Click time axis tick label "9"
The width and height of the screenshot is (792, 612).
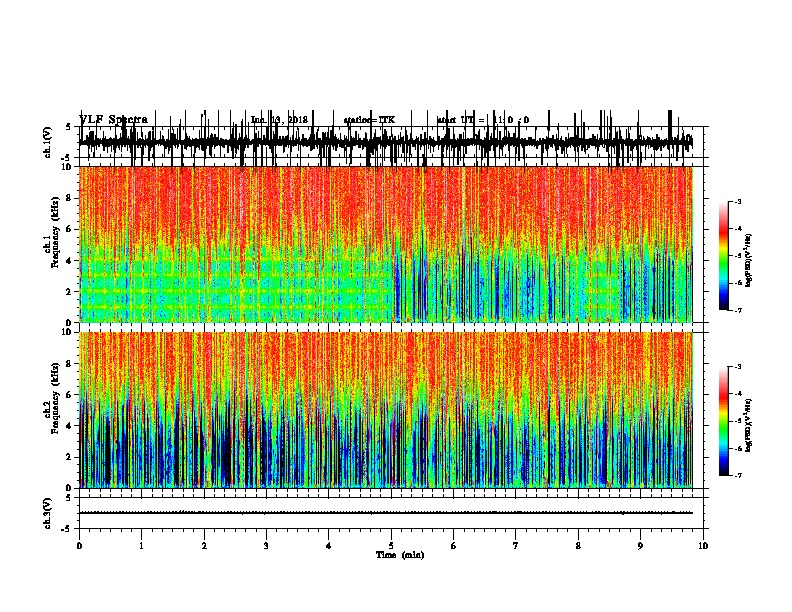tap(640, 546)
